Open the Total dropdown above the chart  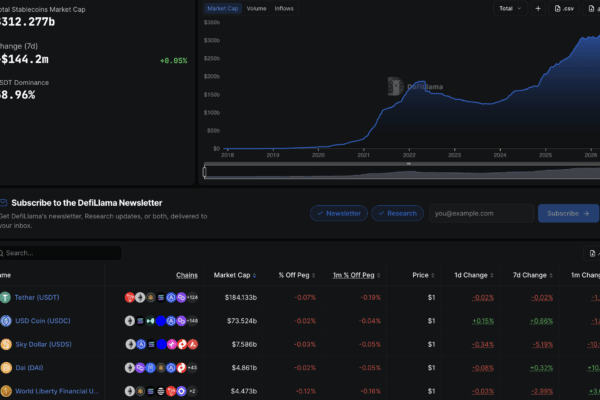pos(510,8)
